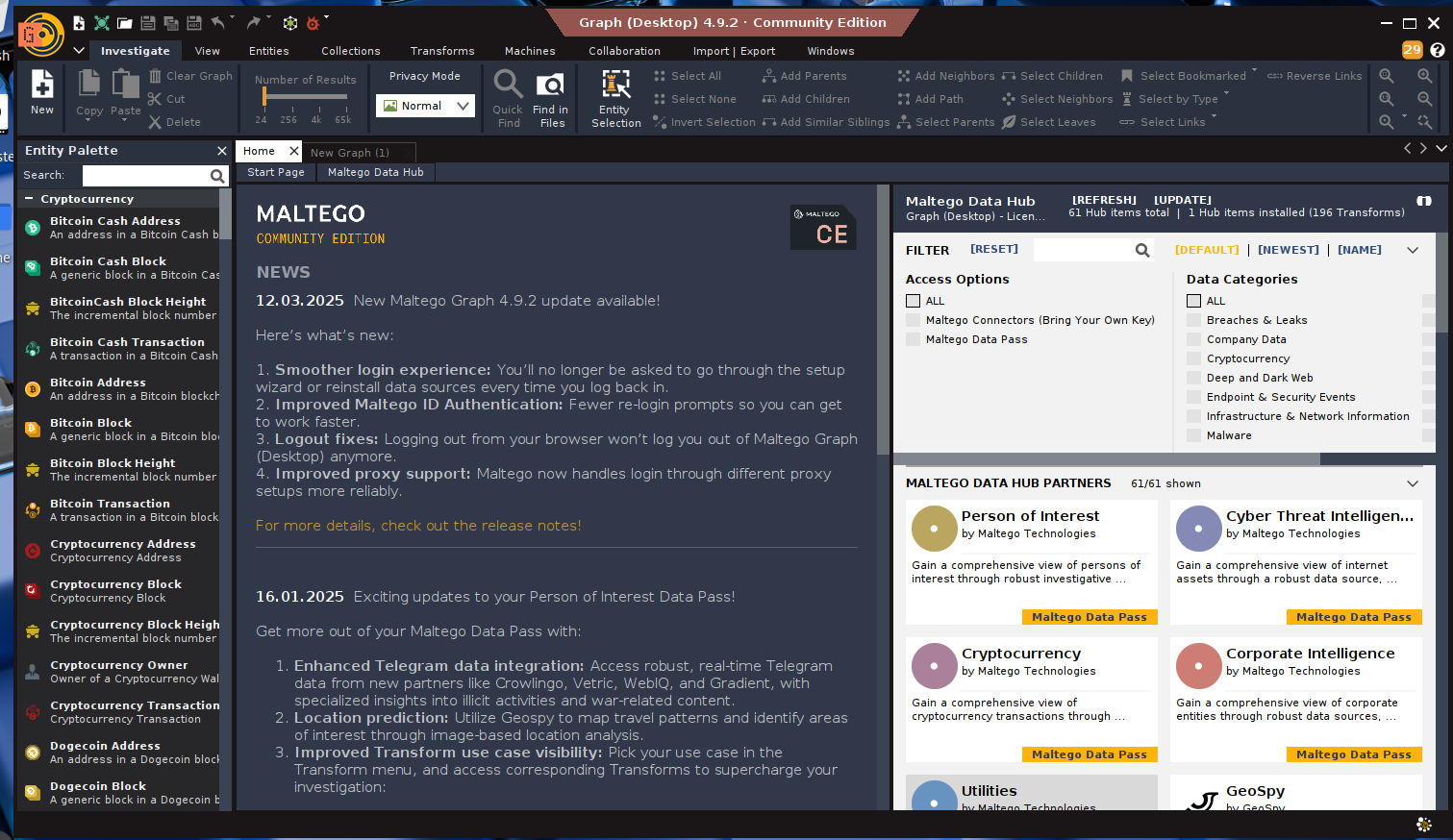1453x840 pixels.
Task: Click the Select Bookmarked bookmark icon
Action: [x=1126, y=76]
